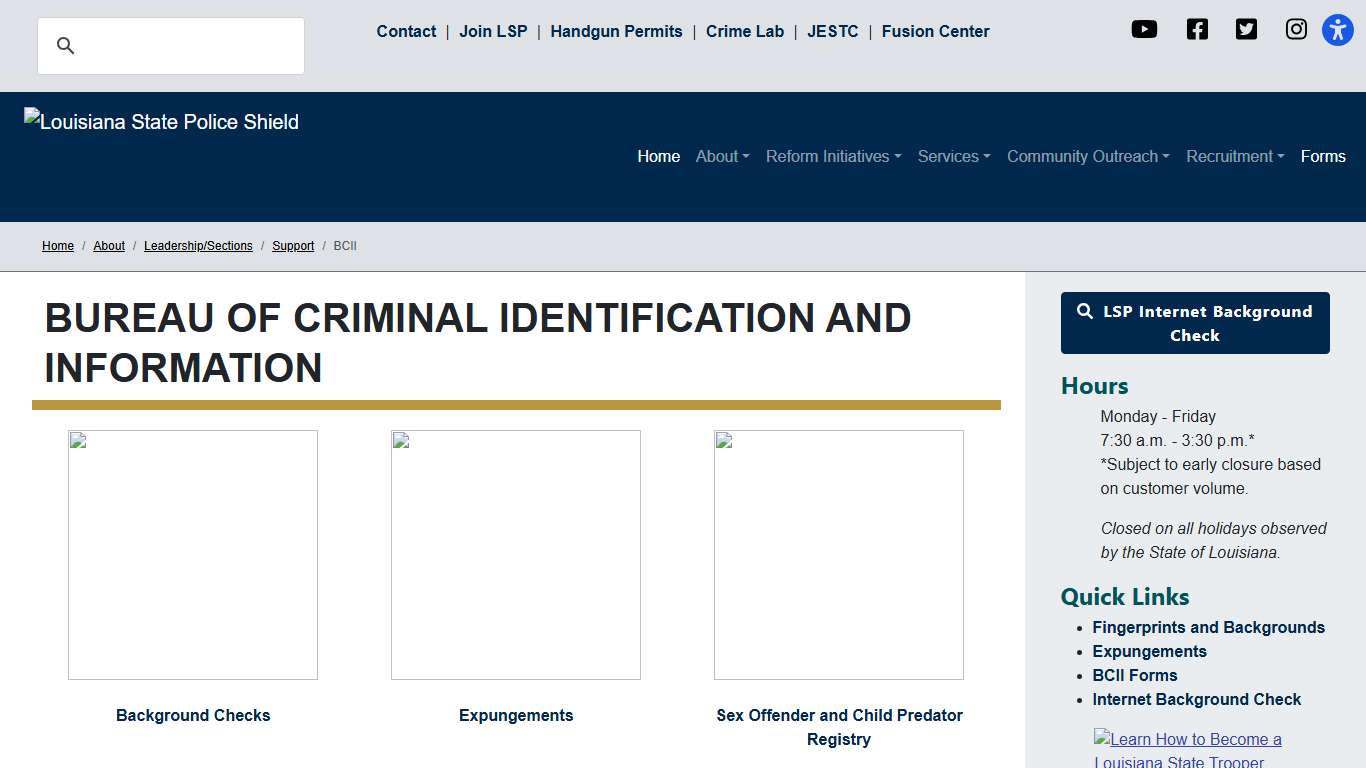Open the Instagram social icon
This screenshot has width=1366, height=768.
(1296, 30)
